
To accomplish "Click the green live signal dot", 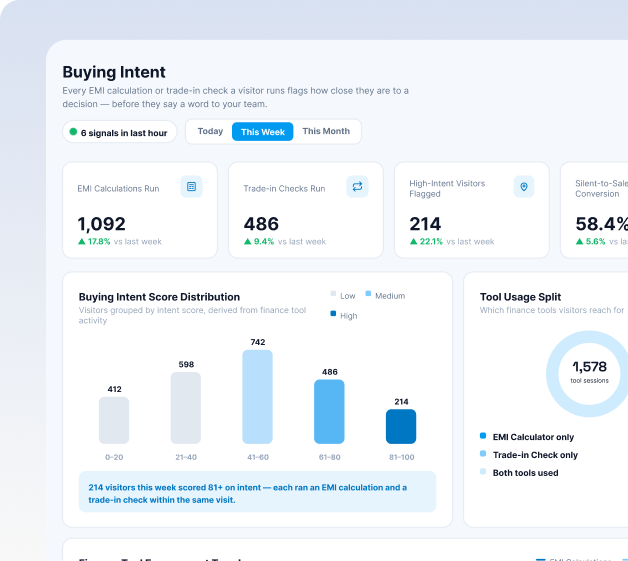I will (x=73, y=132).
